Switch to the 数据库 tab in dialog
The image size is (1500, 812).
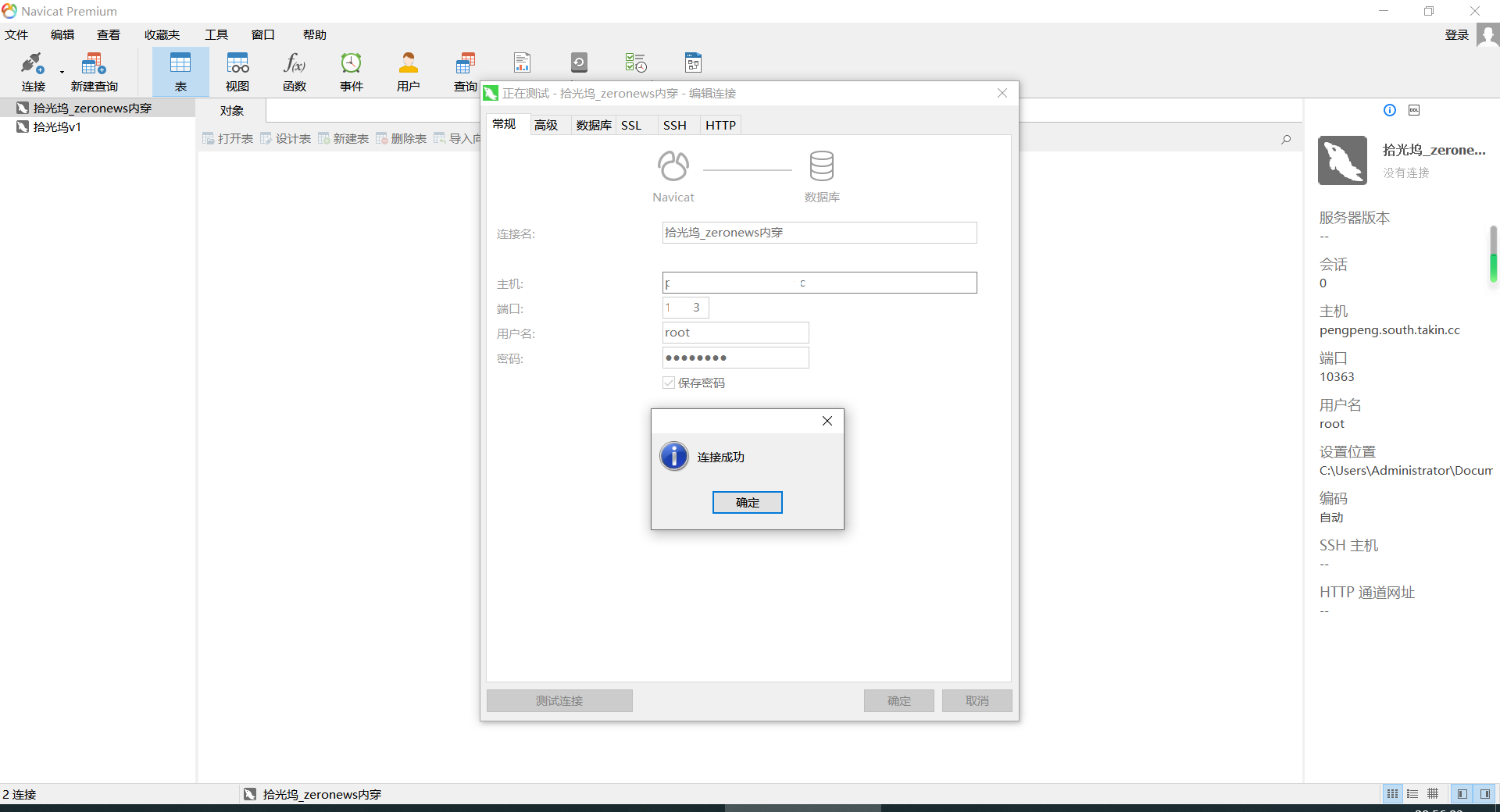[x=594, y=125]
